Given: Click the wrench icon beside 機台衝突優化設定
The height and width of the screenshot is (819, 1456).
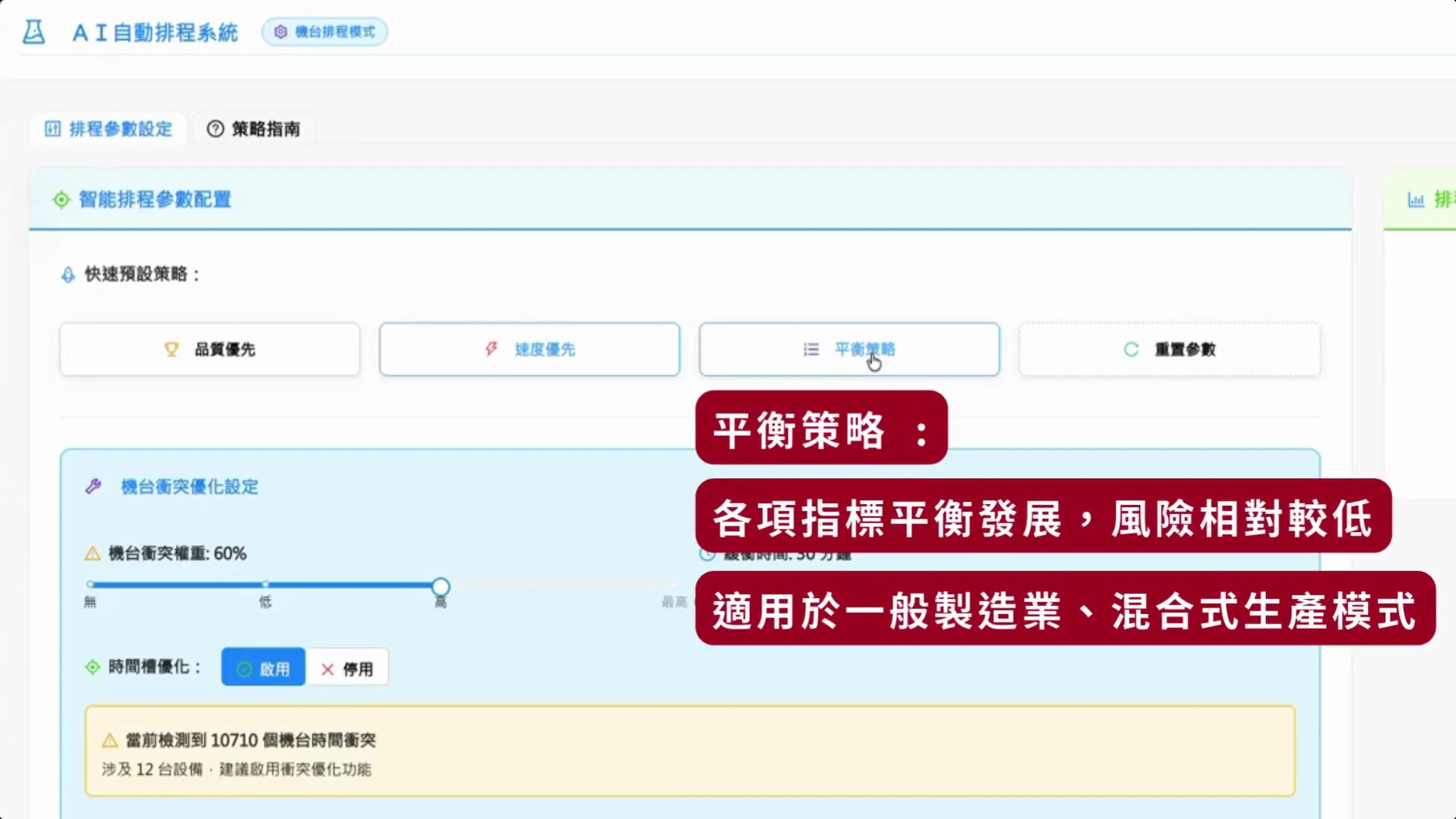Looking at the screenshot, I should (93, 487).
